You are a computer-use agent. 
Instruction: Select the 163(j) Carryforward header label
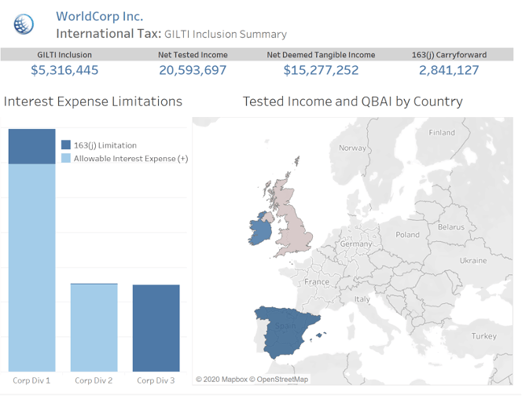point(449,55)
